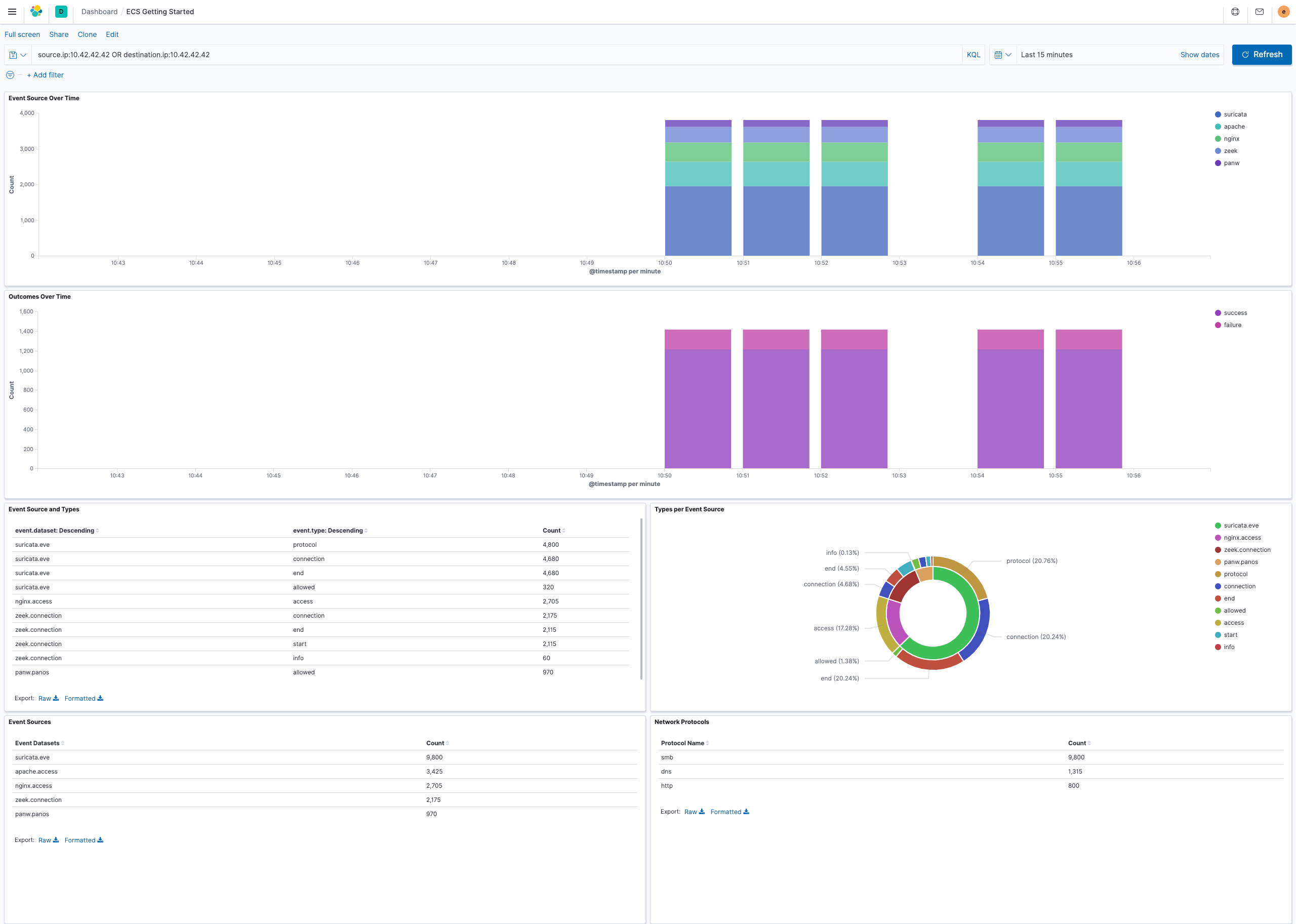Viewport: 1296px width, 924px height.
Task: Open the newsfeed envelope icon
Action: point(1259,11)
